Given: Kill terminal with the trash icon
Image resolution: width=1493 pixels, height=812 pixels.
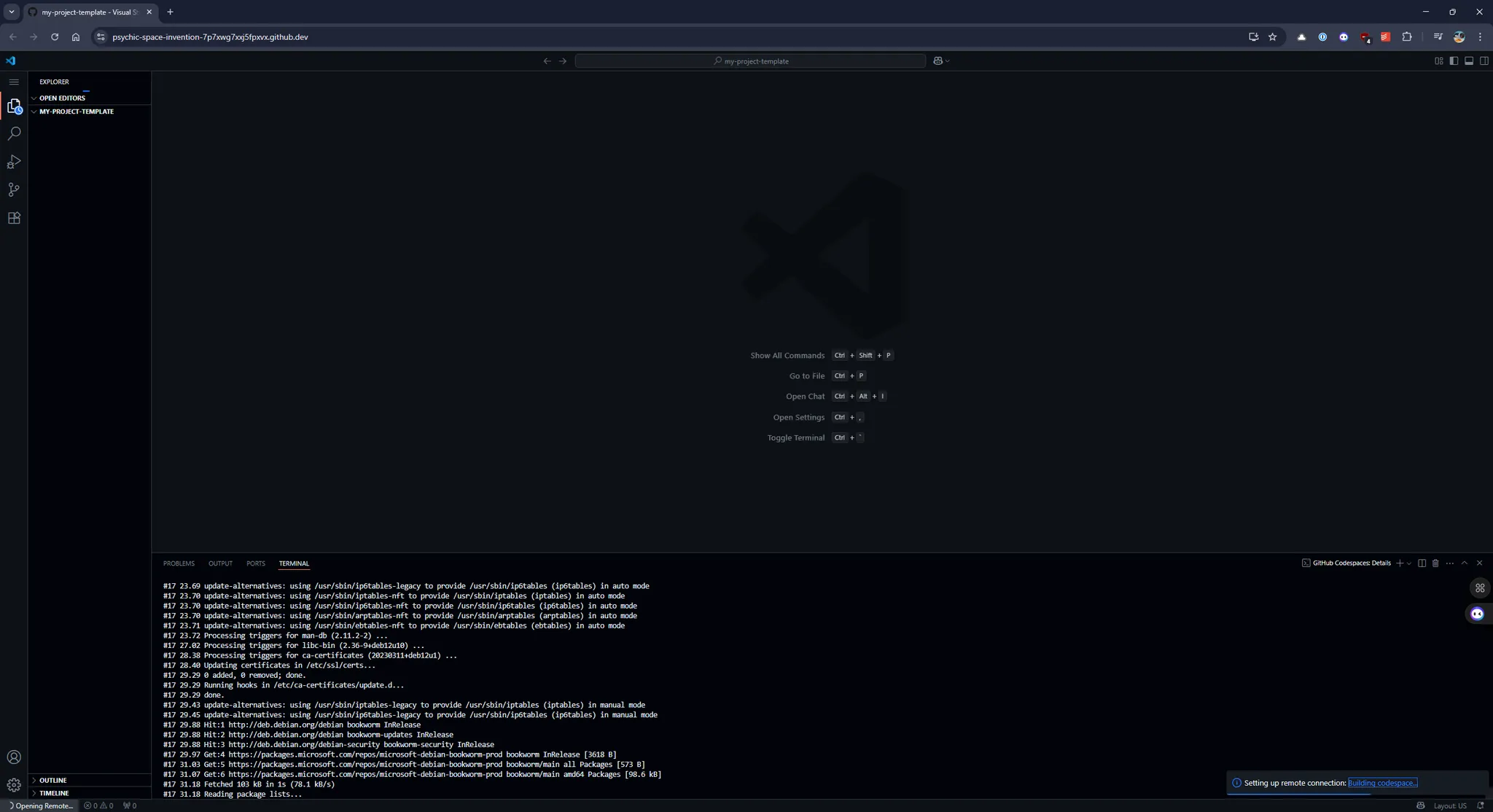Looking at the screenshot, I should click(1435, 563).
